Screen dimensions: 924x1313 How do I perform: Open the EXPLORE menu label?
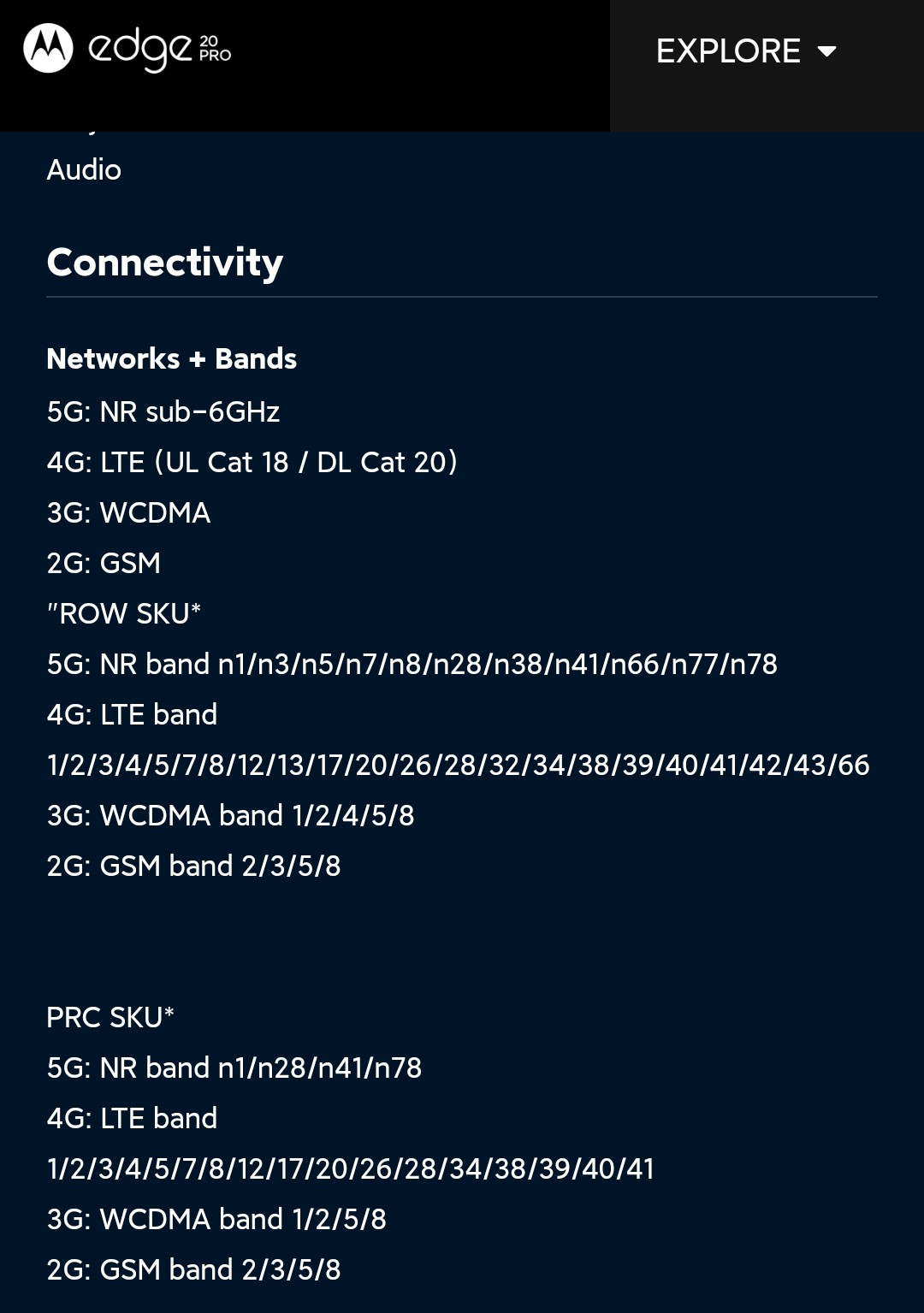(x=728, y=51)
